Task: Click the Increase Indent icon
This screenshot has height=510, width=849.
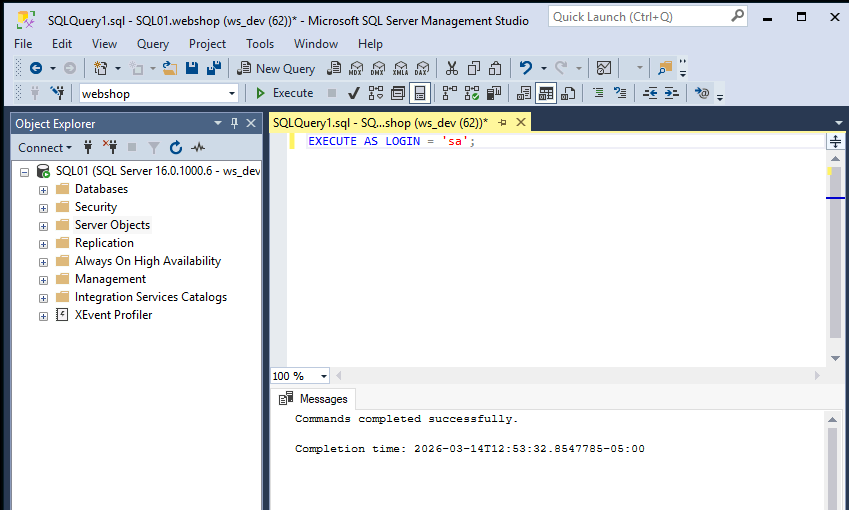Action: tap(671, 93)
